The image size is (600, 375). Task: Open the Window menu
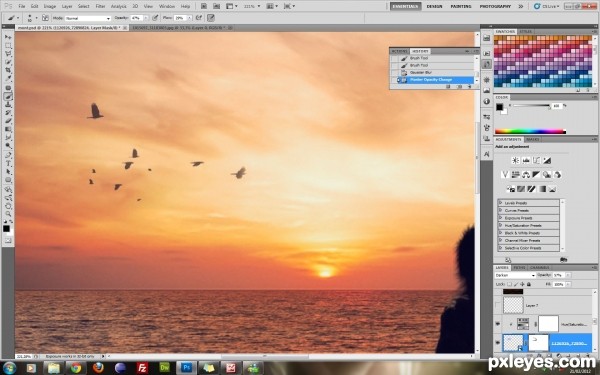click(167, 6)
